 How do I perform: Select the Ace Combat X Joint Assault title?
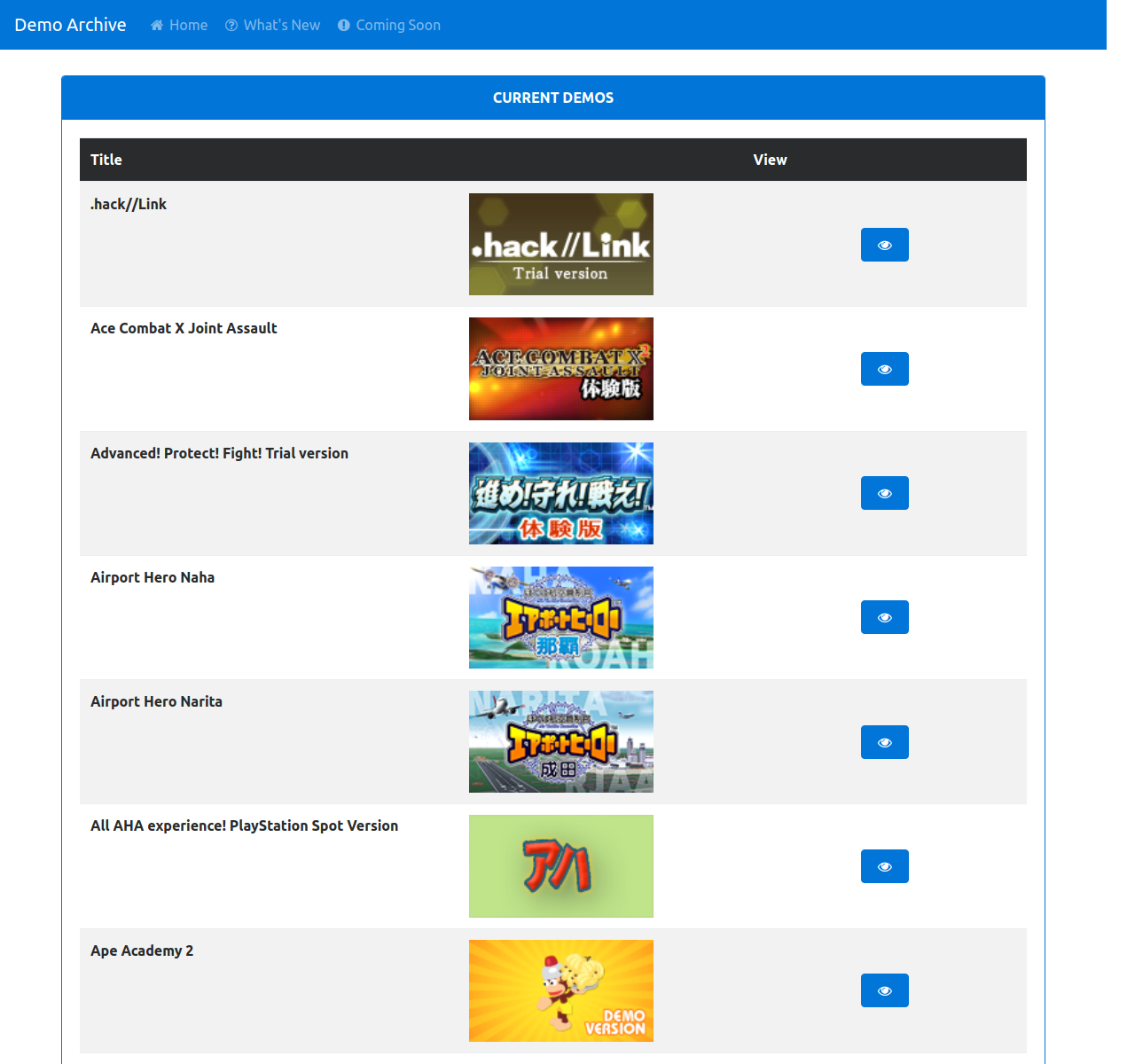coord(184,328)
